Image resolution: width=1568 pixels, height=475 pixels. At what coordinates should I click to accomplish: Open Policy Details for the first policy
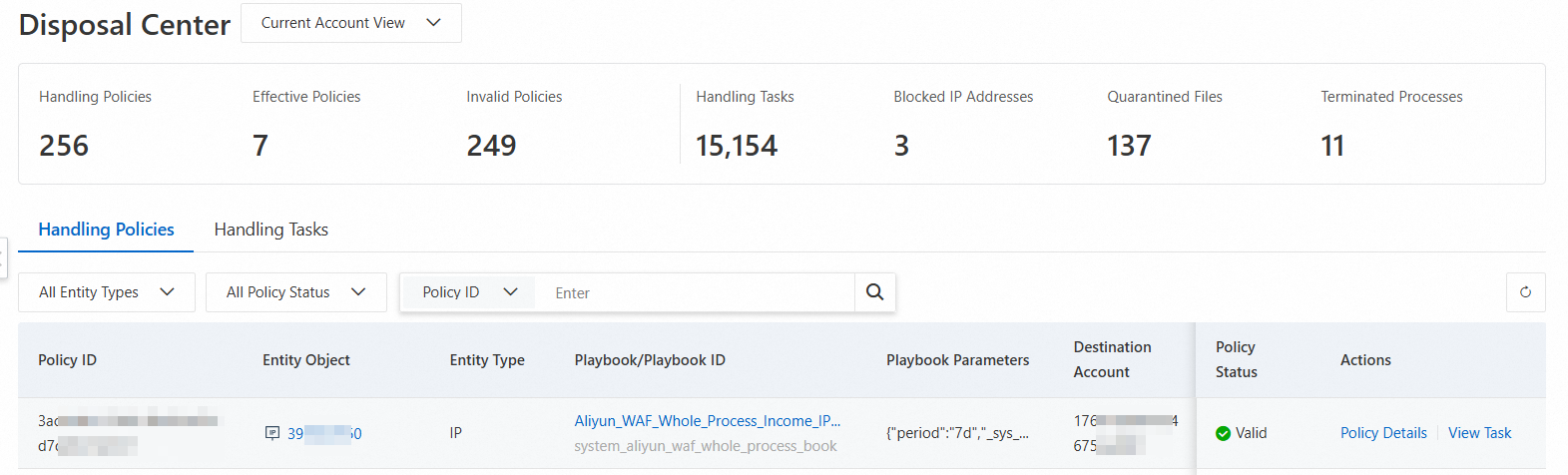(x=1382, y=433)
